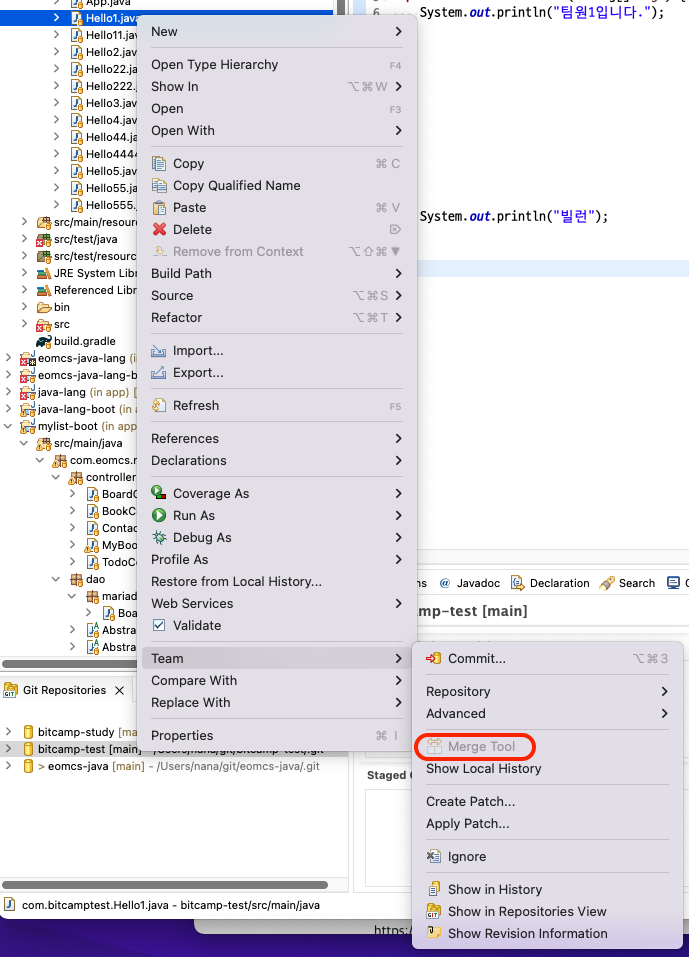
Task: Close the Git Repositories view tab
Action: (x=120, y=690)
